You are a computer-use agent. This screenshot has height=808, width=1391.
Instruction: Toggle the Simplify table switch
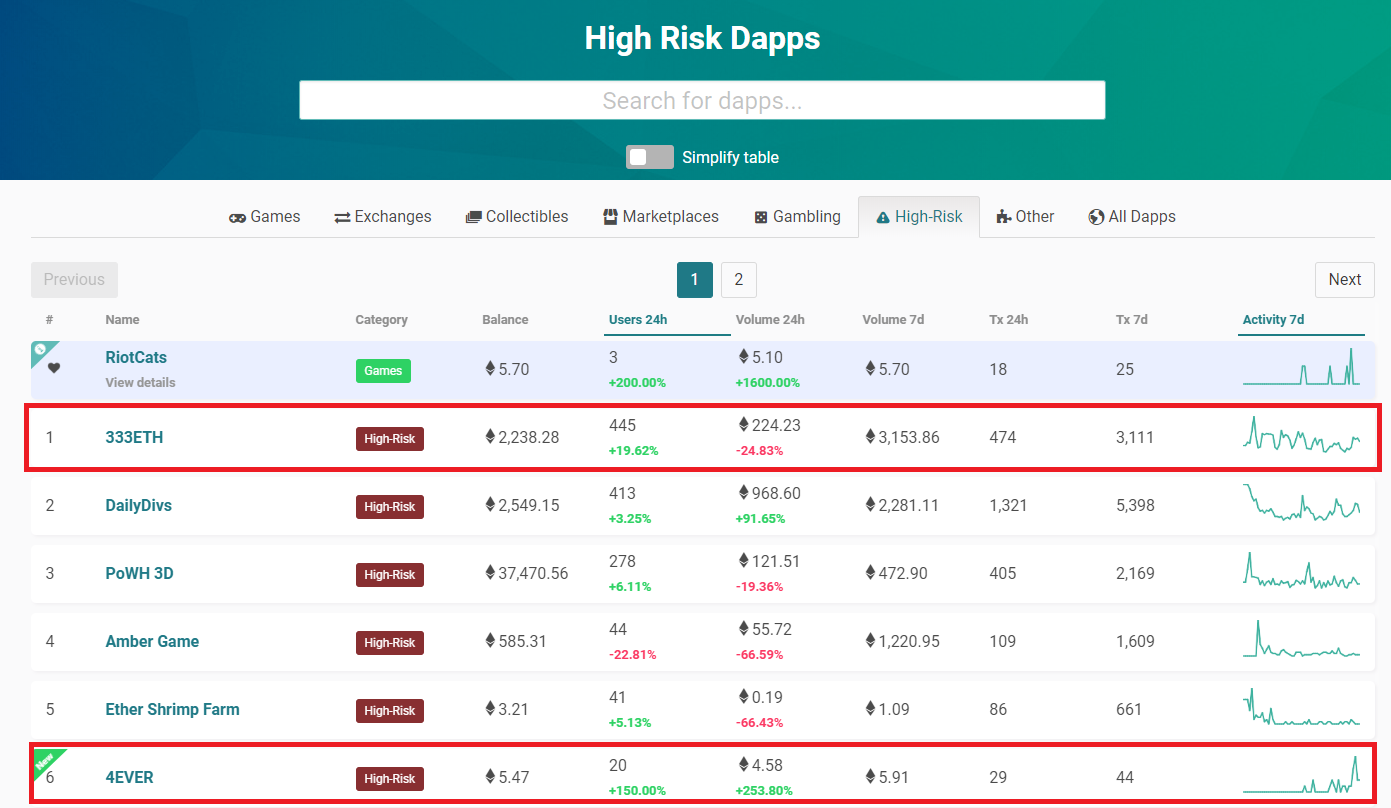[650, 157]
